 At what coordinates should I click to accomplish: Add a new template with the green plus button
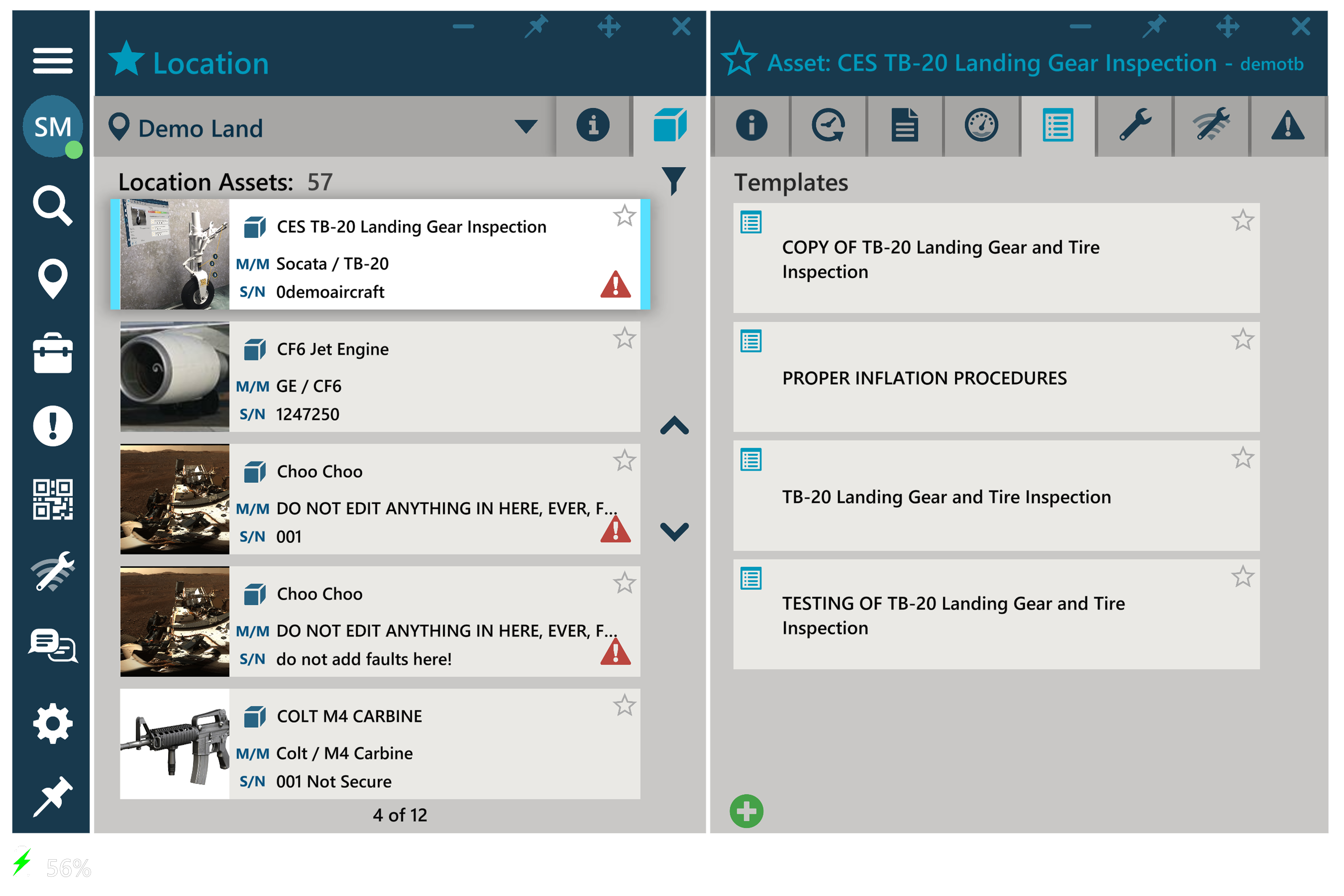(x=746, y=811)
